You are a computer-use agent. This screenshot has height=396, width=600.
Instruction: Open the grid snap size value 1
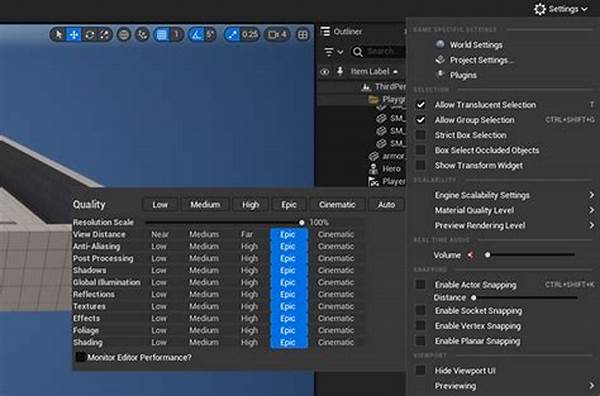click(177, 35)
